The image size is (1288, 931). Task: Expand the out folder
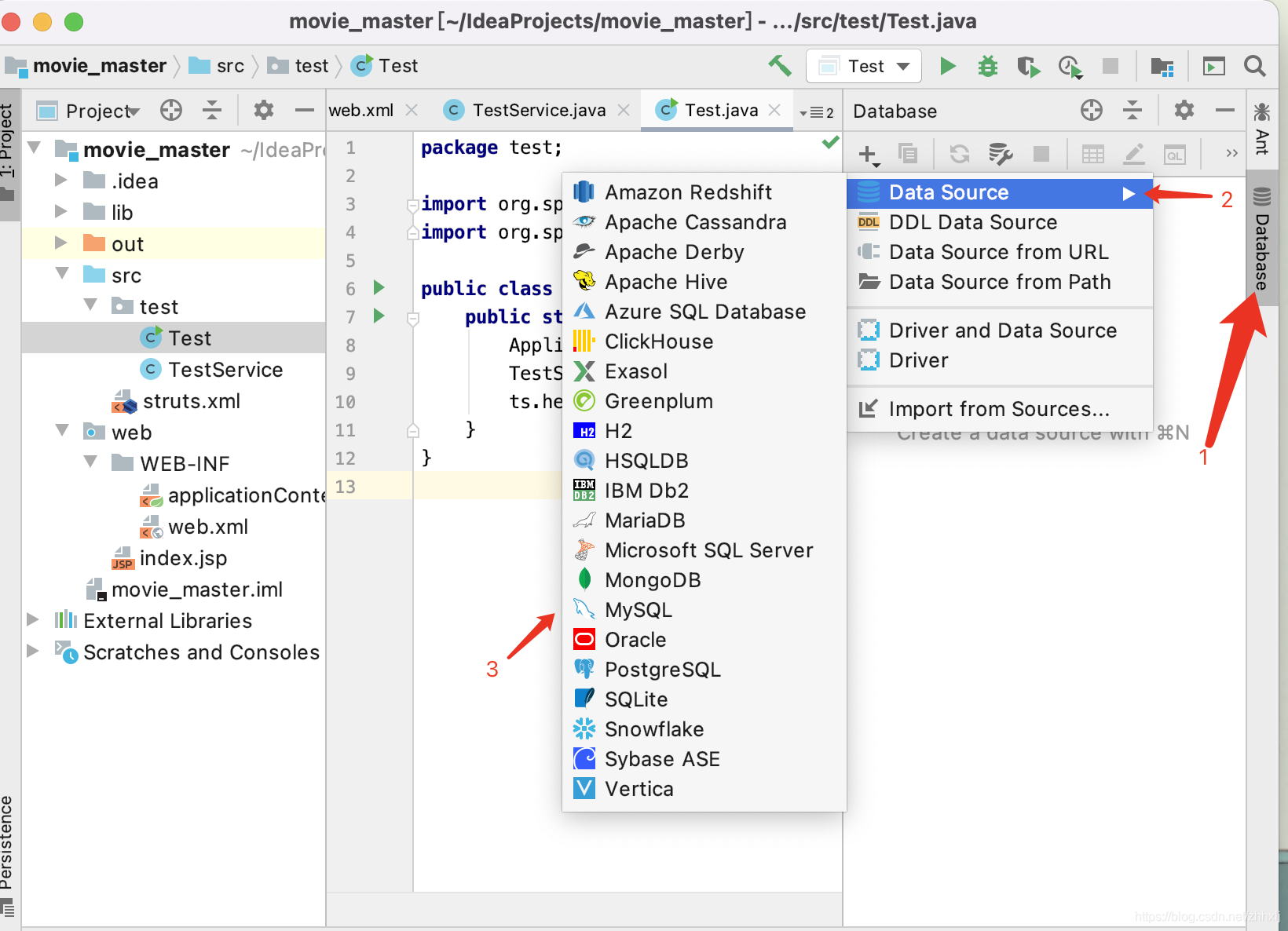tap(61, 243)
